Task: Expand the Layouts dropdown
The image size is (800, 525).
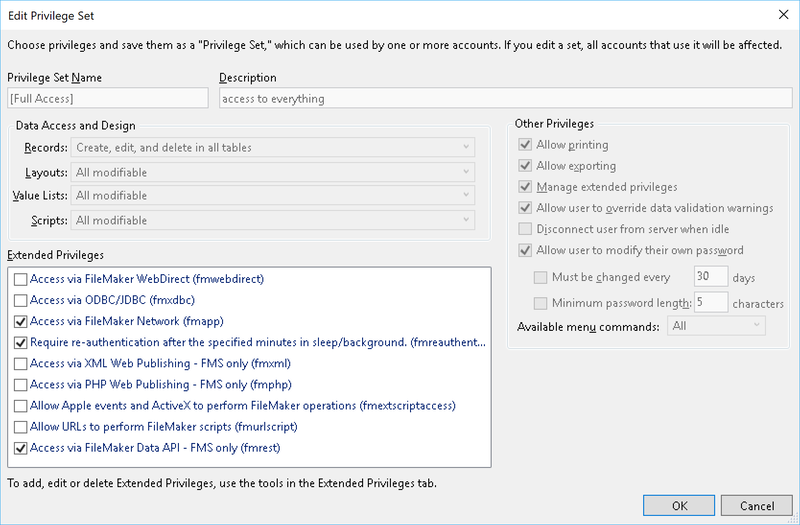Action: pos(273,172)
